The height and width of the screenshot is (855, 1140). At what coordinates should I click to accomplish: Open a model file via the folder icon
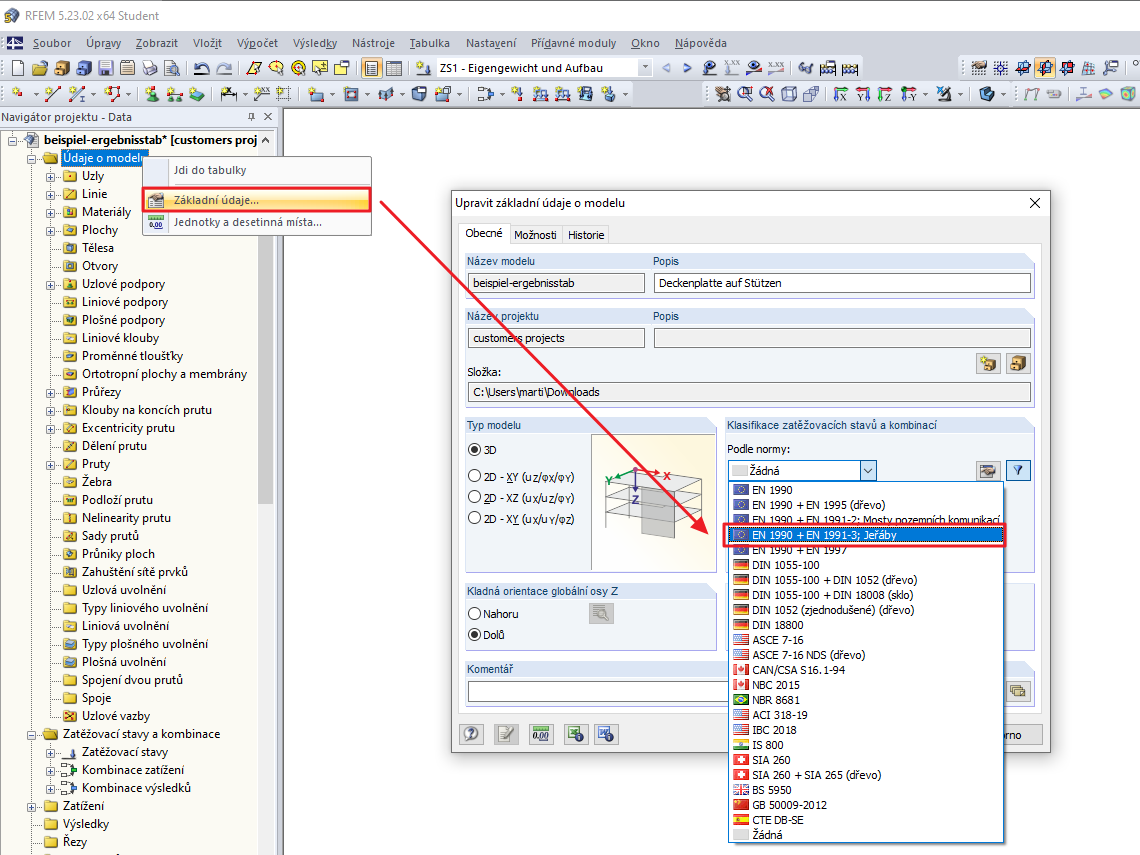click(39, 68)
